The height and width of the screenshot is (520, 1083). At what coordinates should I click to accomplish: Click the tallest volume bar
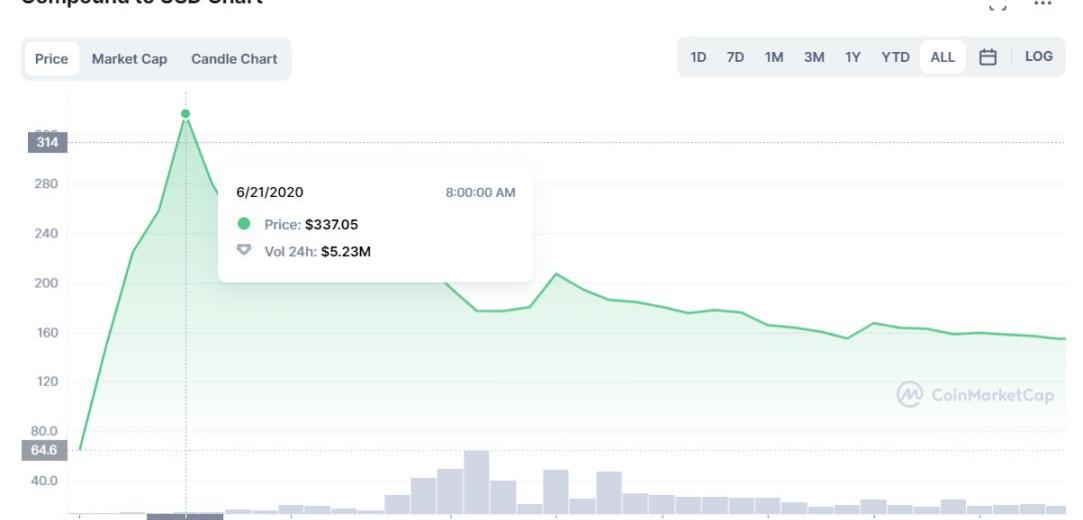pyautogui.click(x=476, y=482)
